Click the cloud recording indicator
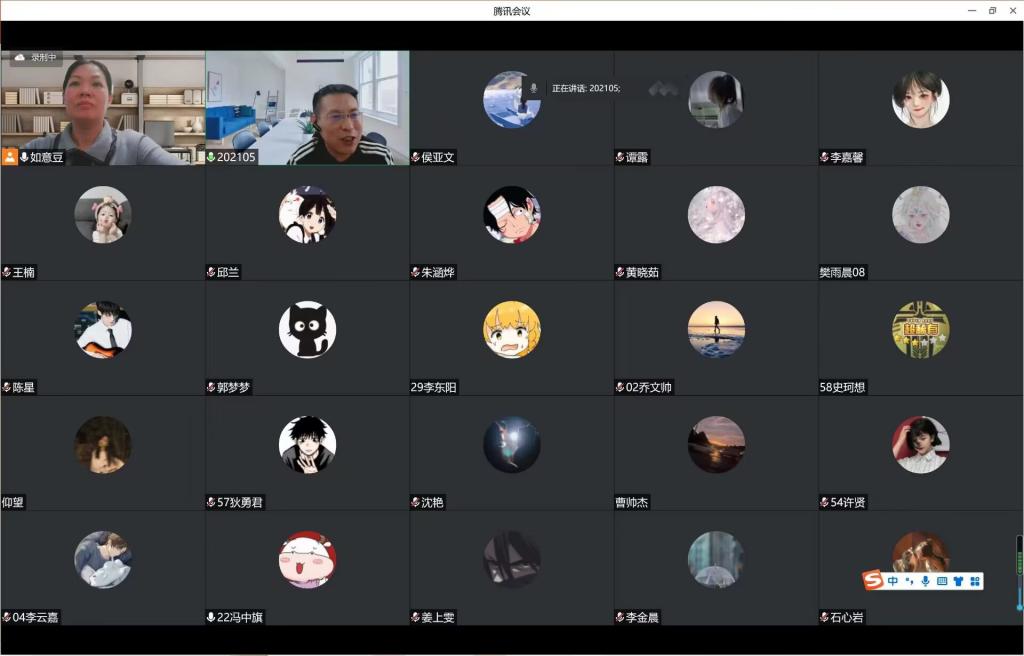The width and height of the screenshot is (1024, 656). coord(36,58)
